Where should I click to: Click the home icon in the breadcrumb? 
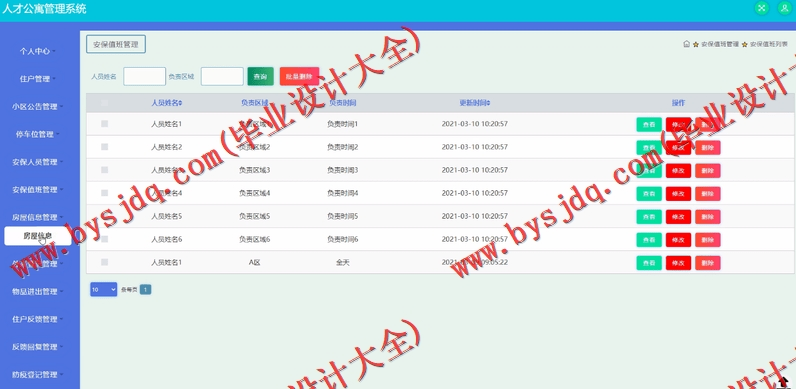[x=686, y=44]
